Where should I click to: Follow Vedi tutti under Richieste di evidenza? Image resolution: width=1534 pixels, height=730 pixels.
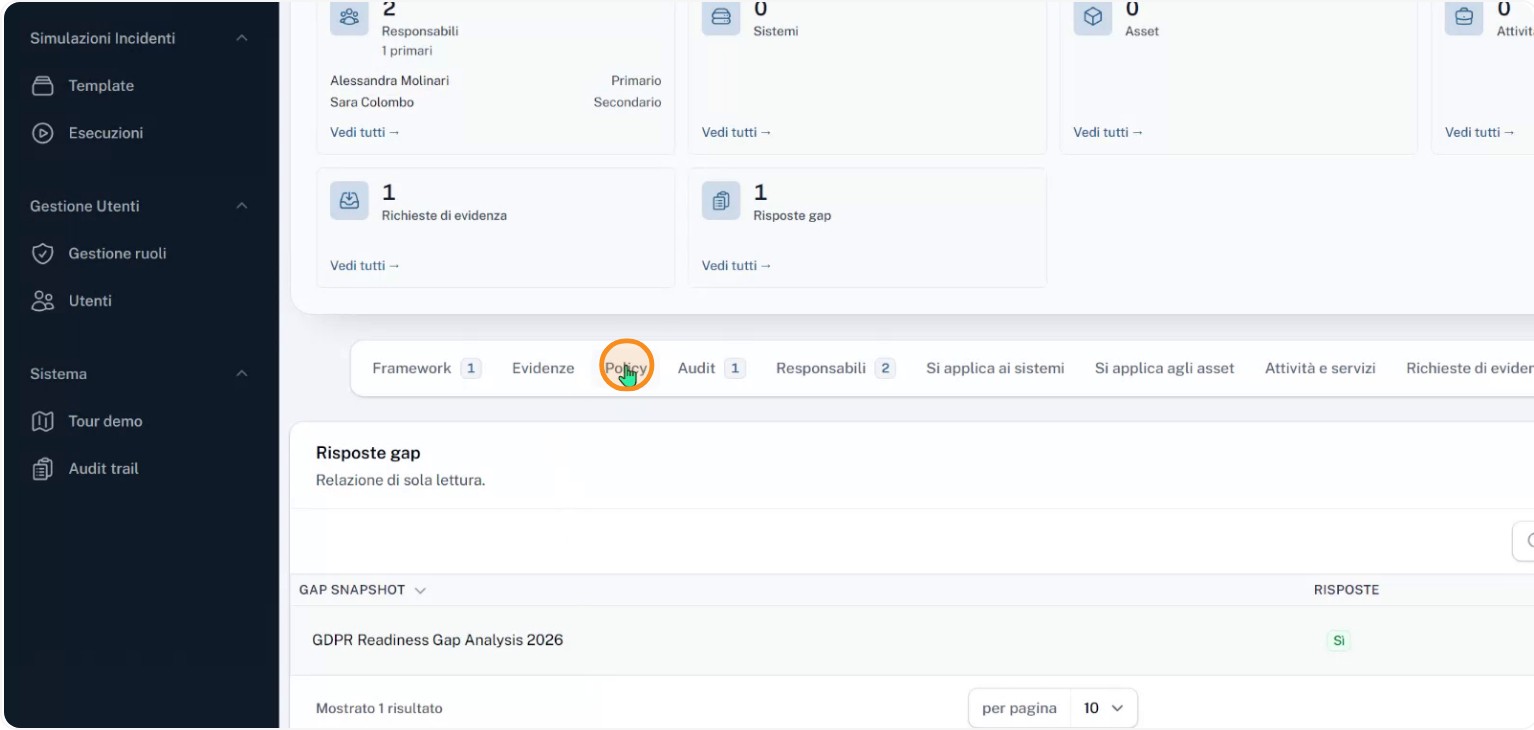(x=364, y=265)
